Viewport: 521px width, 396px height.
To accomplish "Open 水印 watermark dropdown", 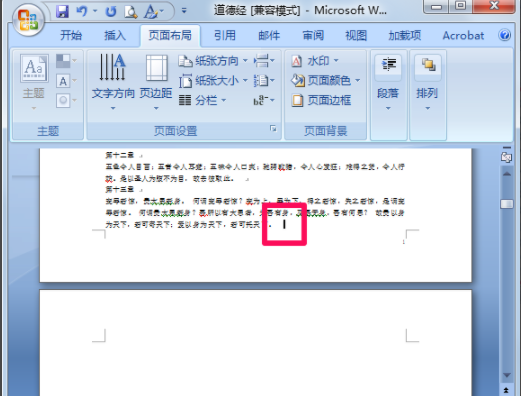I will tap(315, 61).
